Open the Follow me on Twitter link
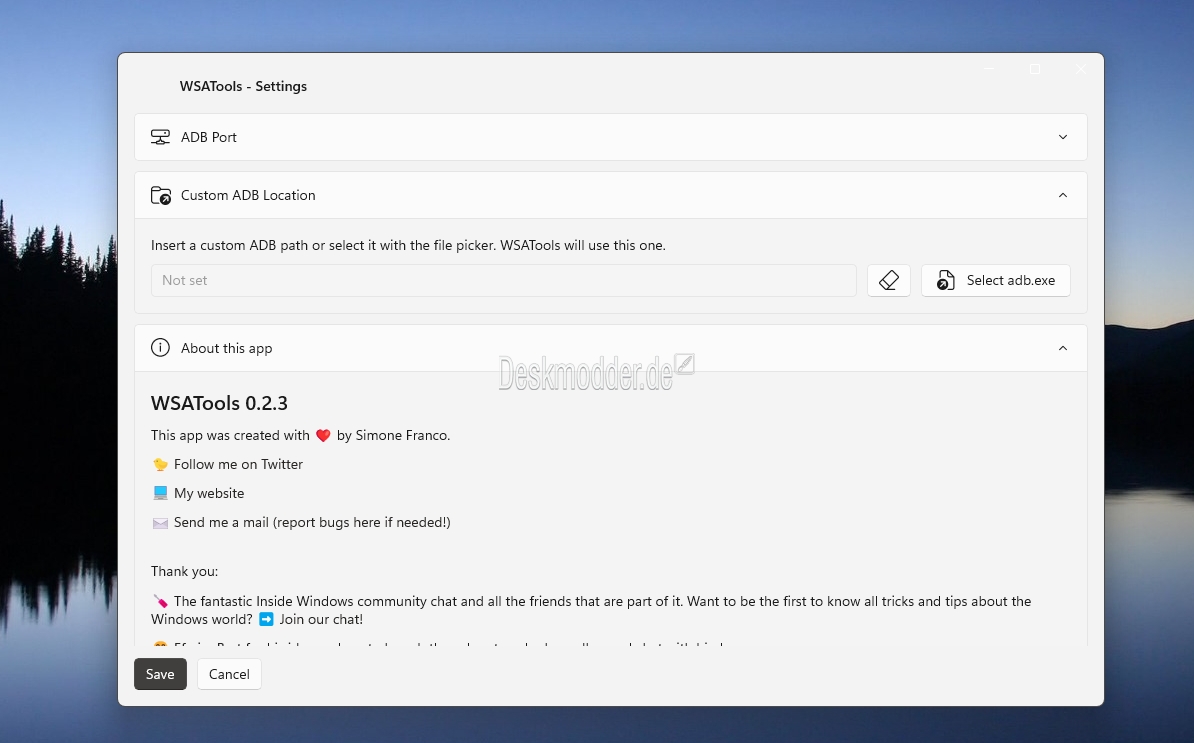This screenshot has width=1194, height=743. (x=238, y=464)
